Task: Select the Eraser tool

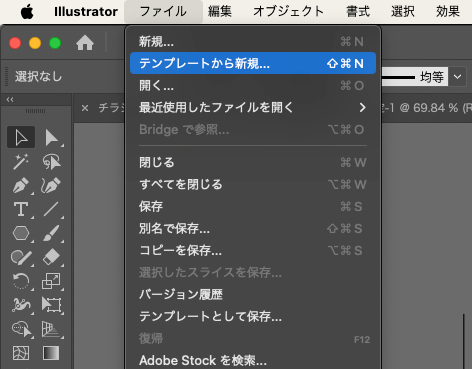Action: (52, 257)
